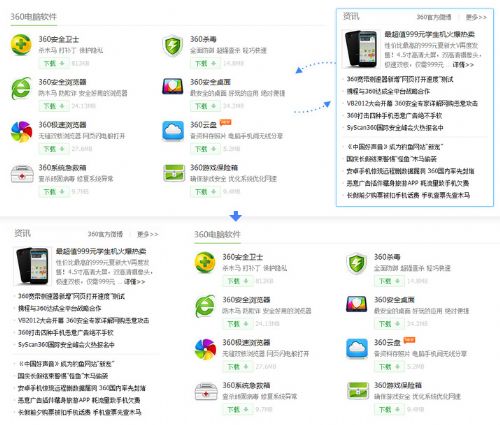Open the green 360安全浏览器 icon in the lower list
This screenshot has width=500, height=425.
[x=205, y=306]
